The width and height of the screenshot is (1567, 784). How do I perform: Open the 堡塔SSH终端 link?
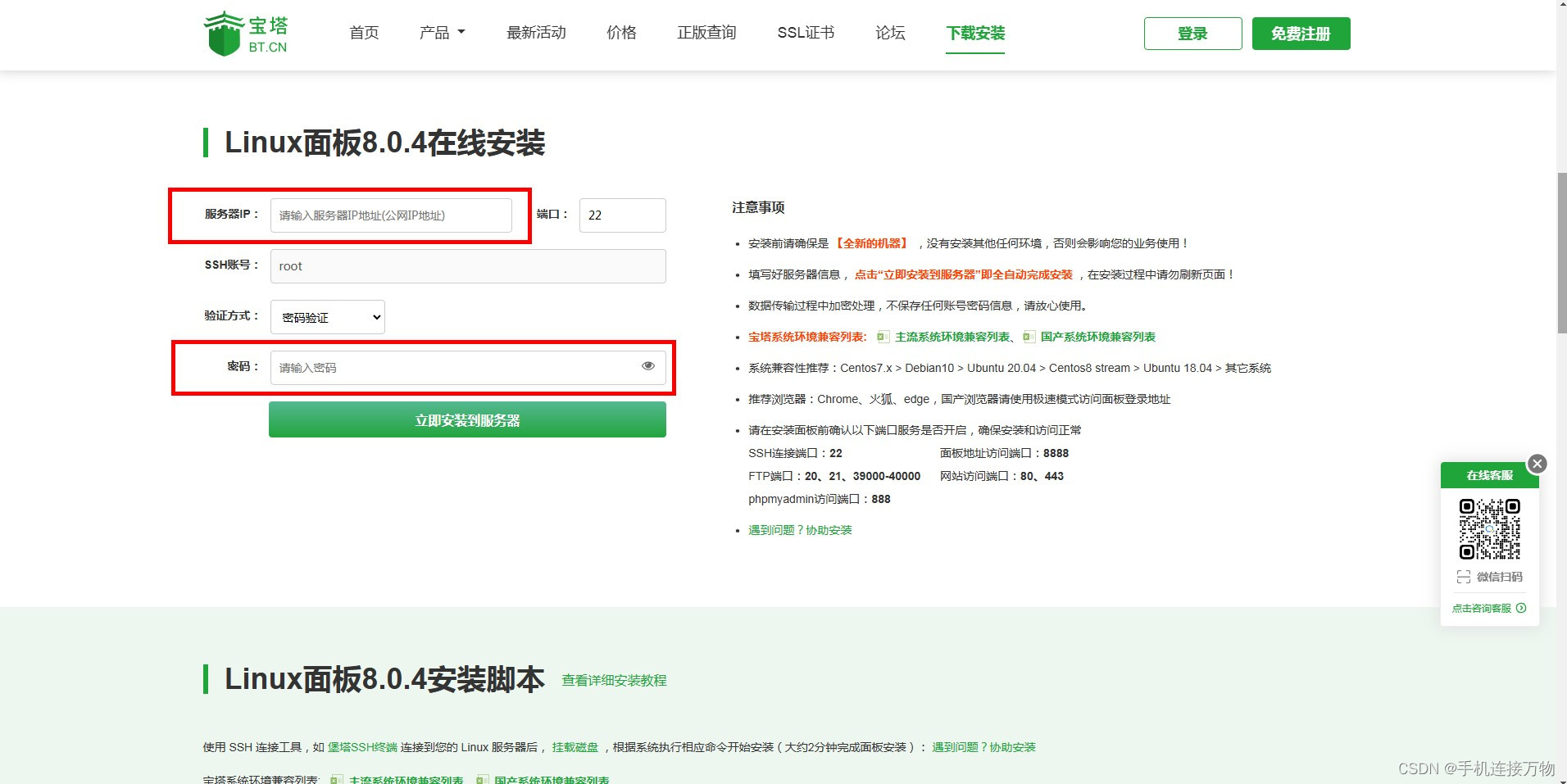[x=362, y=747]
